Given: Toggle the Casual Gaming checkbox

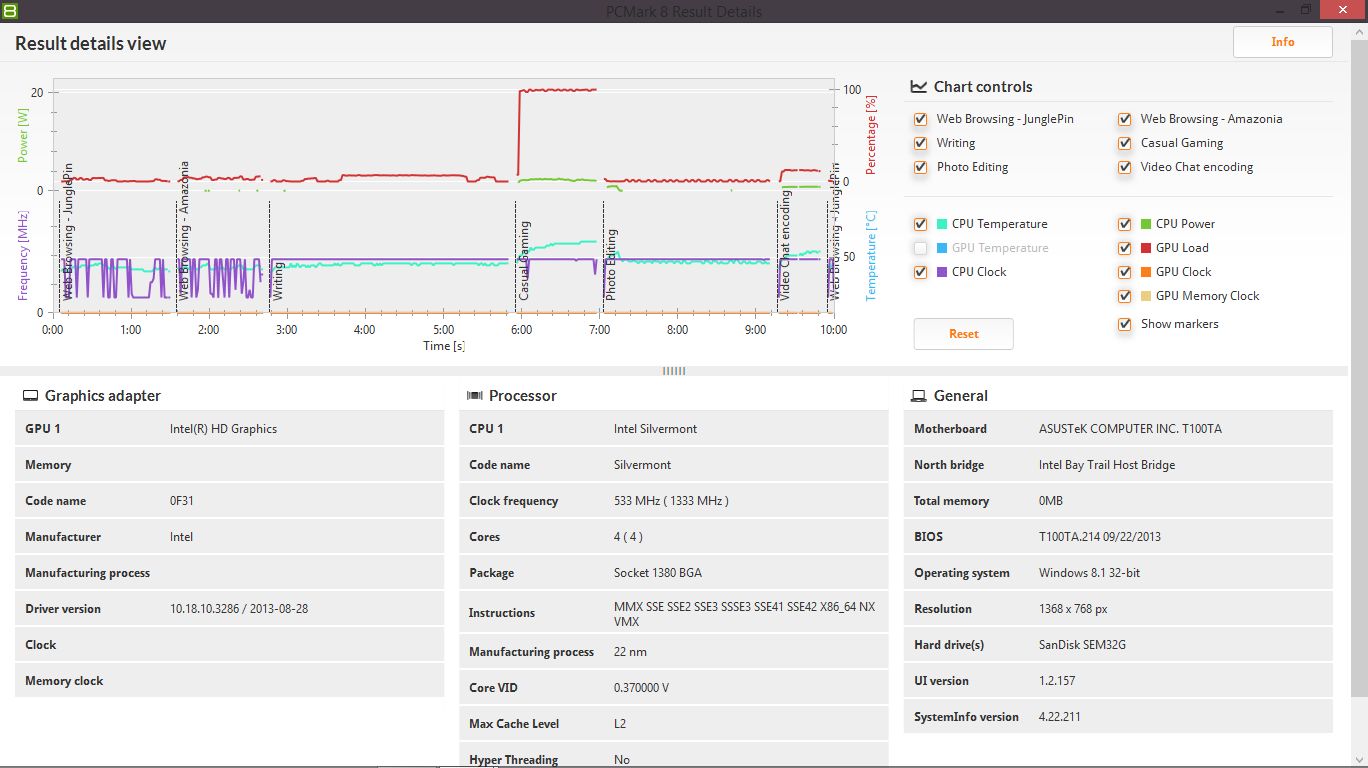Looking at the screenshot, I should (x=1125, y=143).
